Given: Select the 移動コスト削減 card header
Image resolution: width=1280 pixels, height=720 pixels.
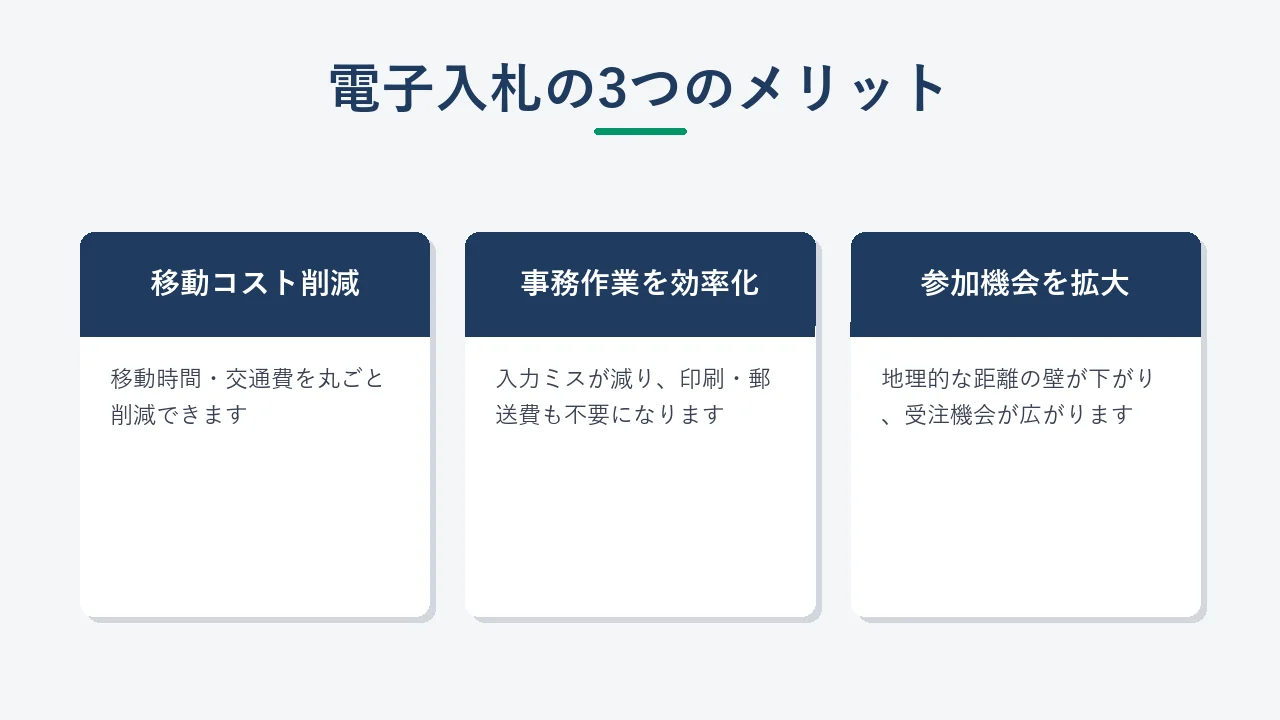Looking at the screenshot, I should (x=255, y=284).
